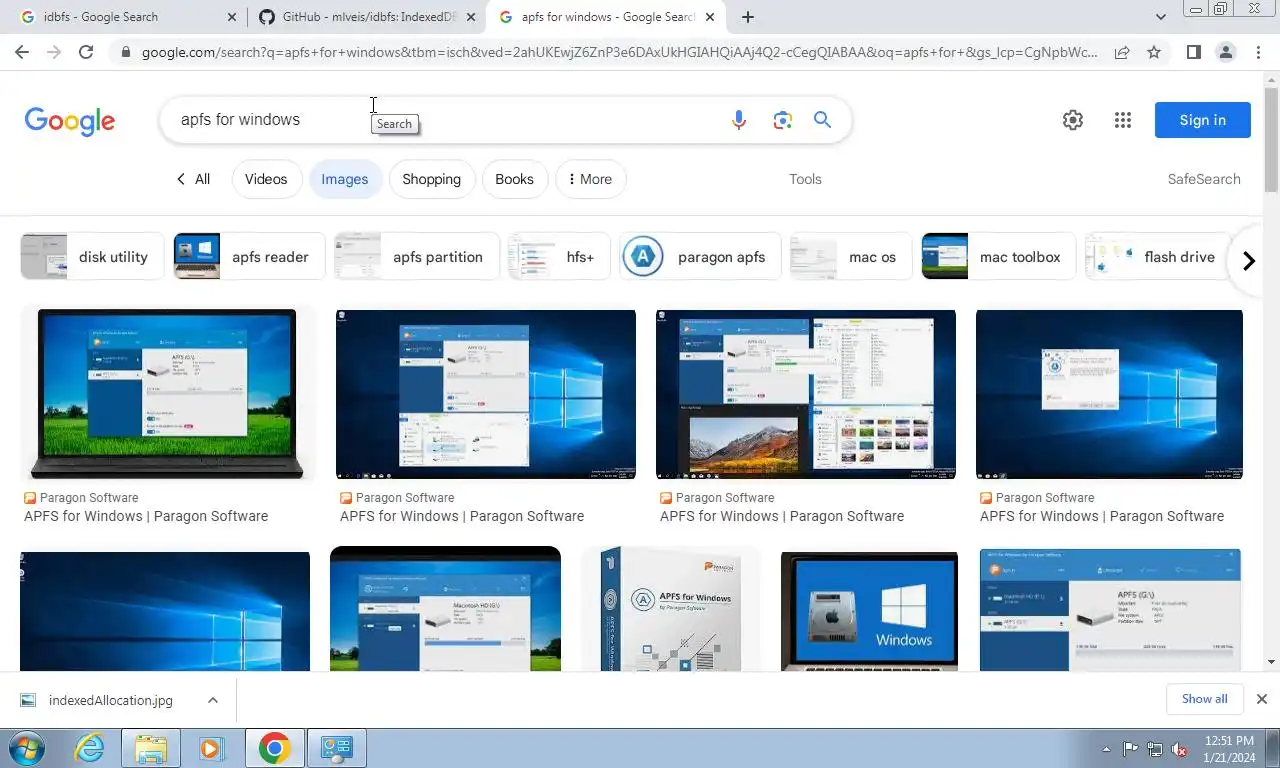The width and height of the screenshot is (1280, 768).
Task: Close the GitHub mlveis/idbfs tab
Action: pos(471,17)
